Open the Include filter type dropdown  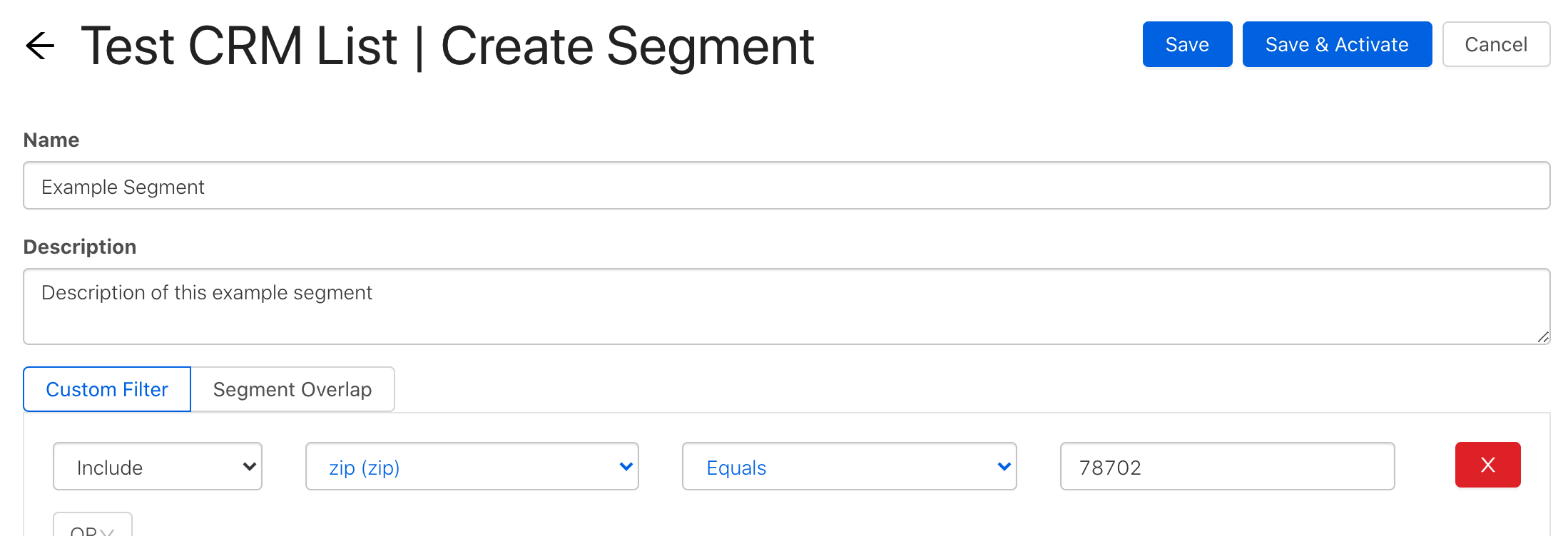pyautogui.click(x=157, y=467)
